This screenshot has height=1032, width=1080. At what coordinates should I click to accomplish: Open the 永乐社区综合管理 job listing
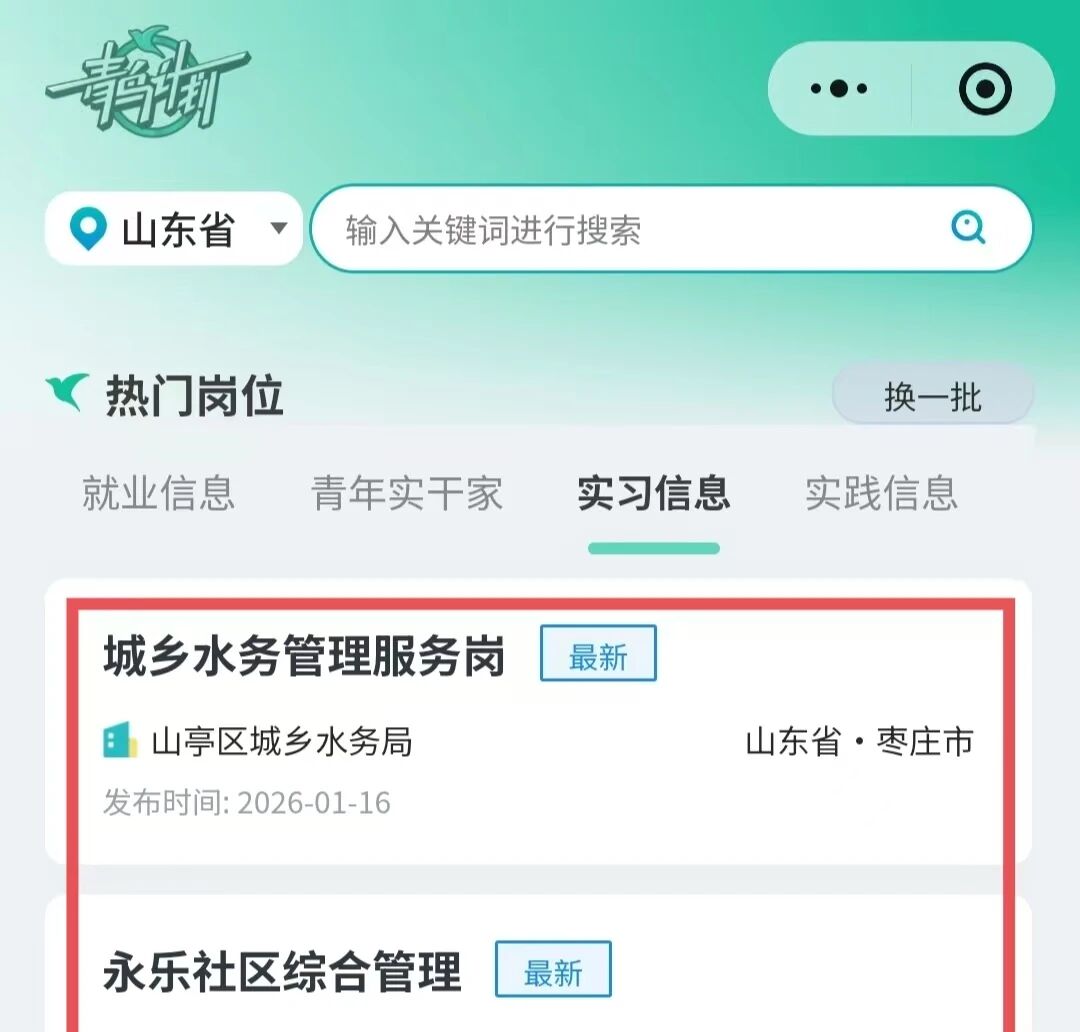(538, 964)
